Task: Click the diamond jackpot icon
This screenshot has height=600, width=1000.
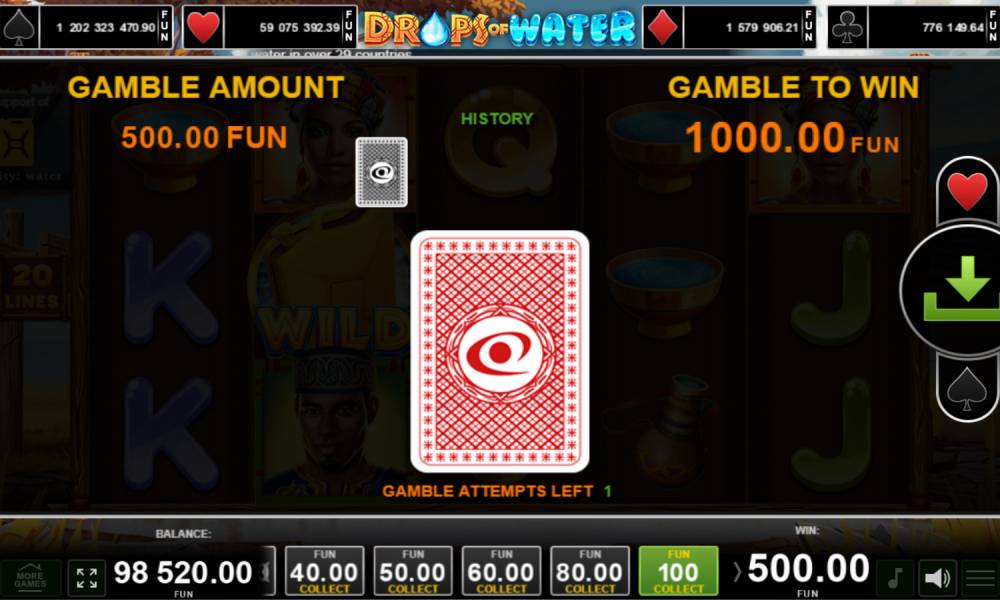Action: pos(663,27)
